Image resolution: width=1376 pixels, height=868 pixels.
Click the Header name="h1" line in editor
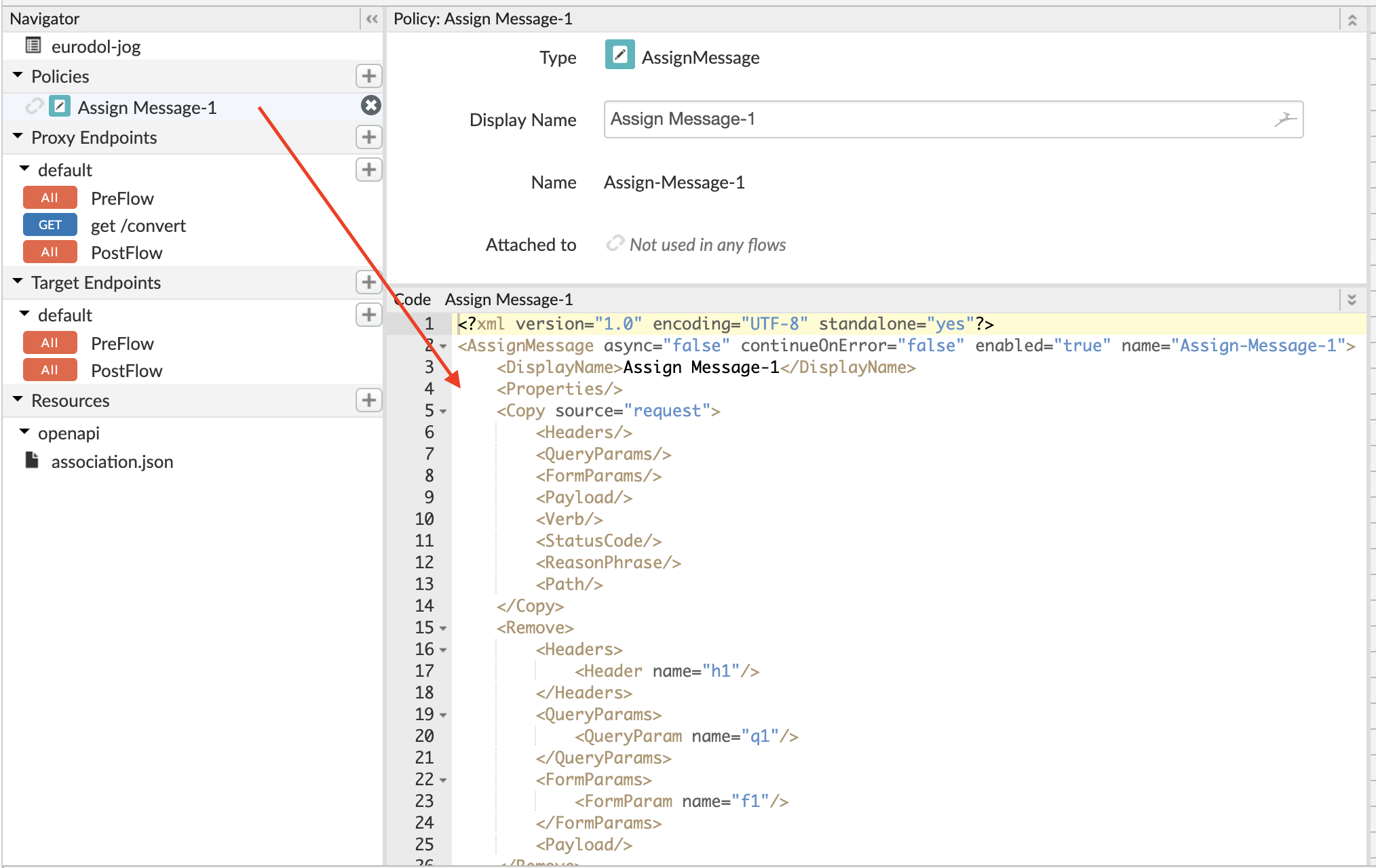pos(667,671)
